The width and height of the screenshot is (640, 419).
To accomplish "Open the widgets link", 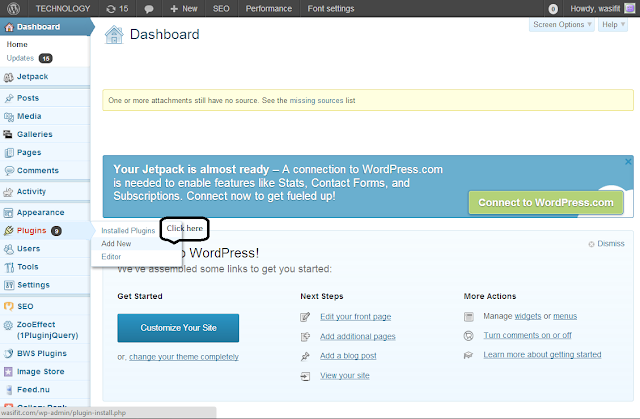I will 527,316.
